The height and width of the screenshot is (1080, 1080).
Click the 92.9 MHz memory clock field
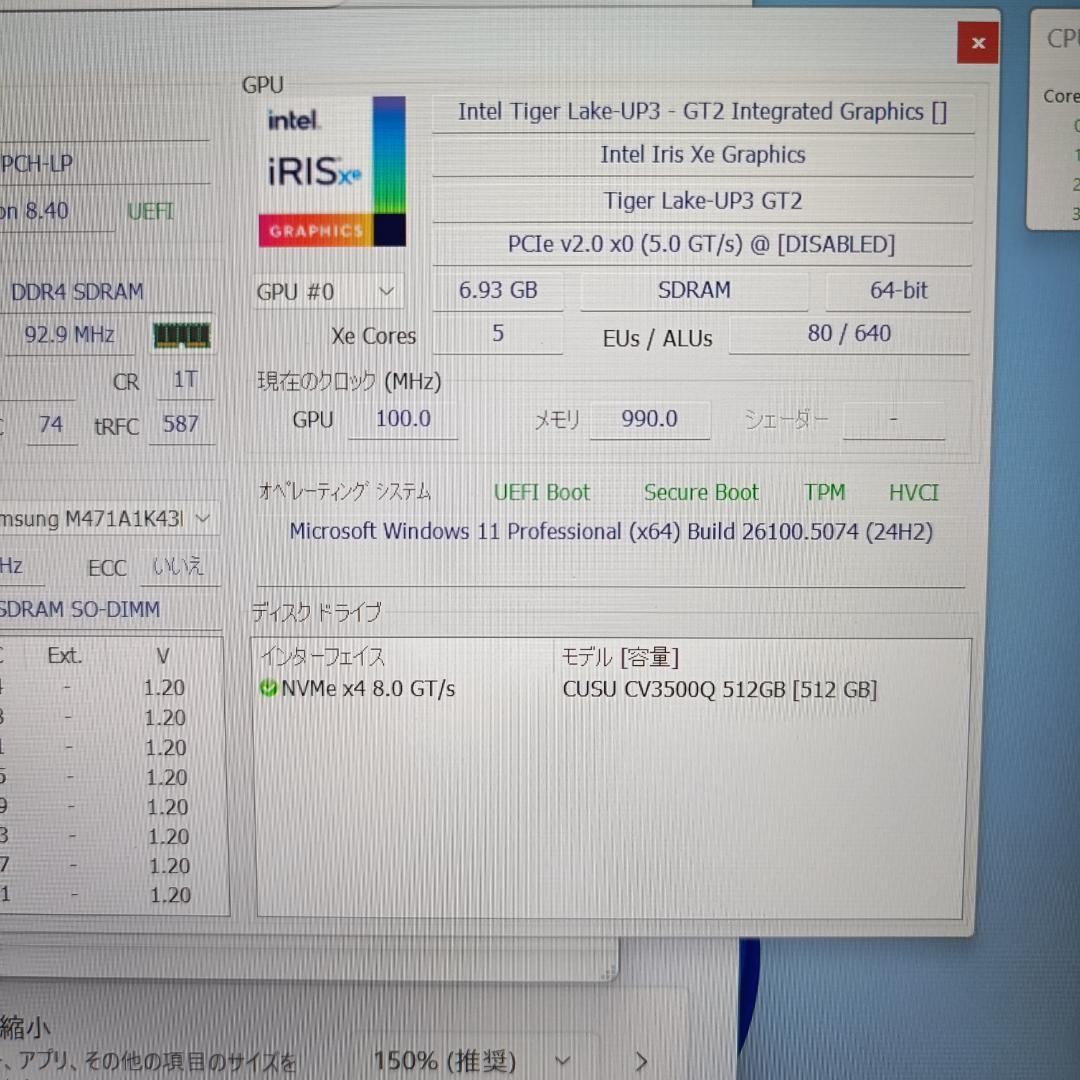[69, 335]
